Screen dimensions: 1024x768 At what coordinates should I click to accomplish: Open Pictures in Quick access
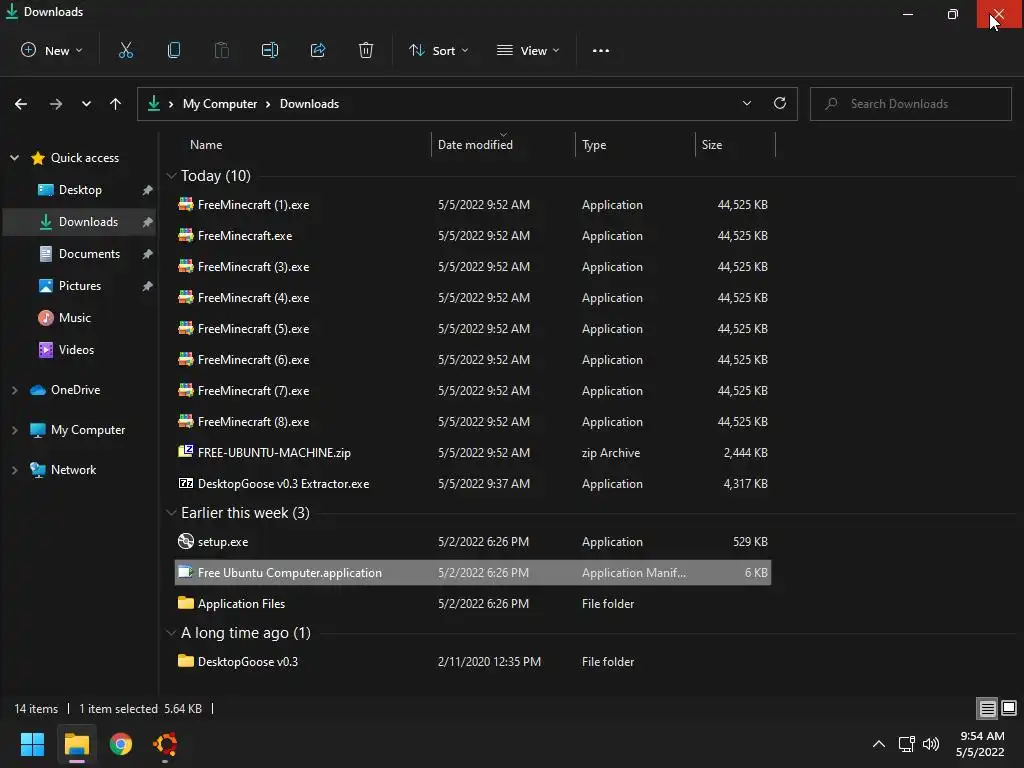pos(80,286)
